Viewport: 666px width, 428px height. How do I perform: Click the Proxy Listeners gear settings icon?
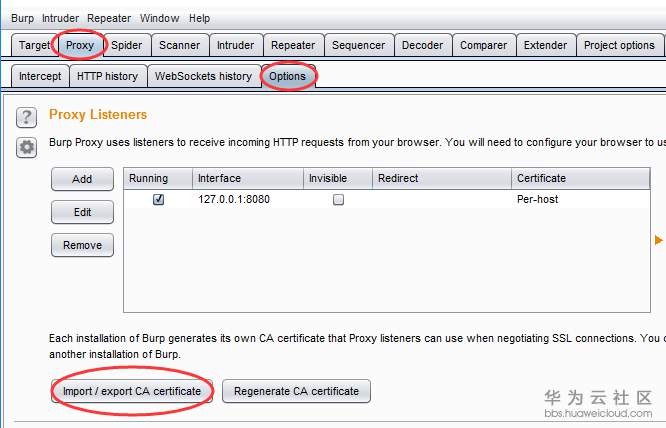click(x=27, y=147)
